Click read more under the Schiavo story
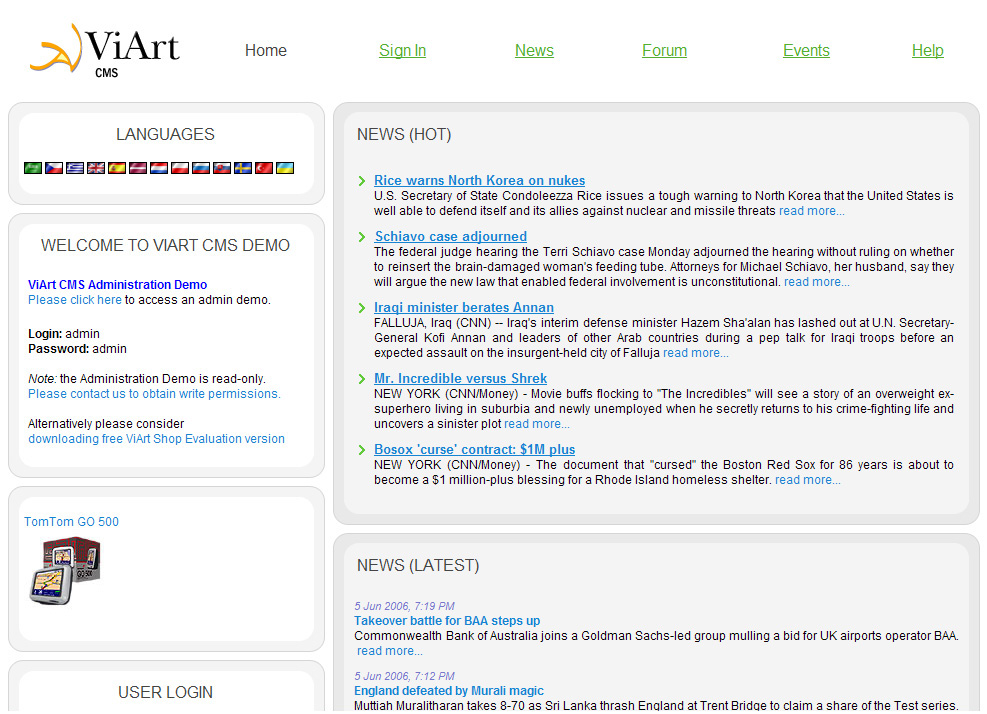This screenshot has width=987, height=714. point(816,282)
